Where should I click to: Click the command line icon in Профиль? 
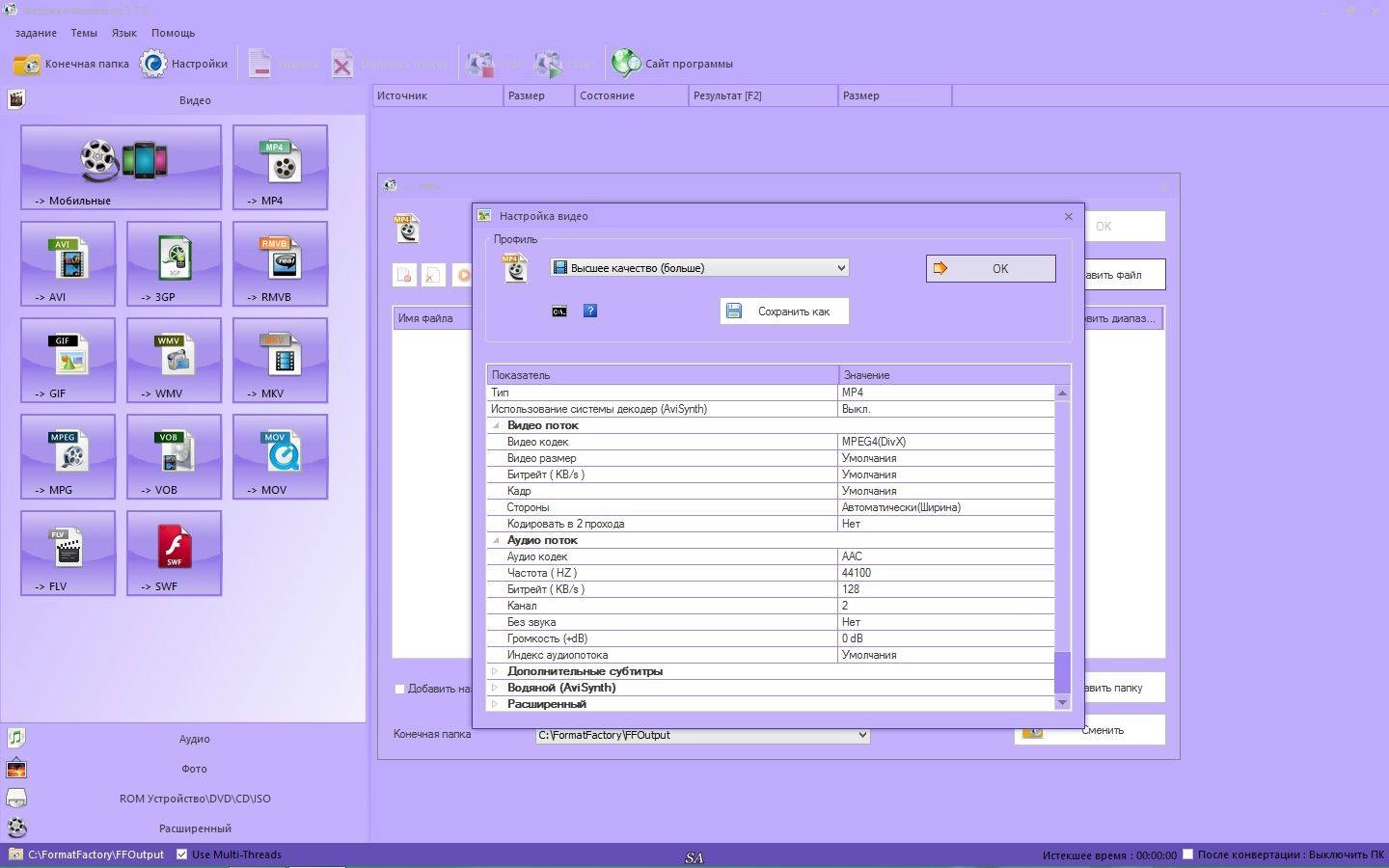coord(559,311)
